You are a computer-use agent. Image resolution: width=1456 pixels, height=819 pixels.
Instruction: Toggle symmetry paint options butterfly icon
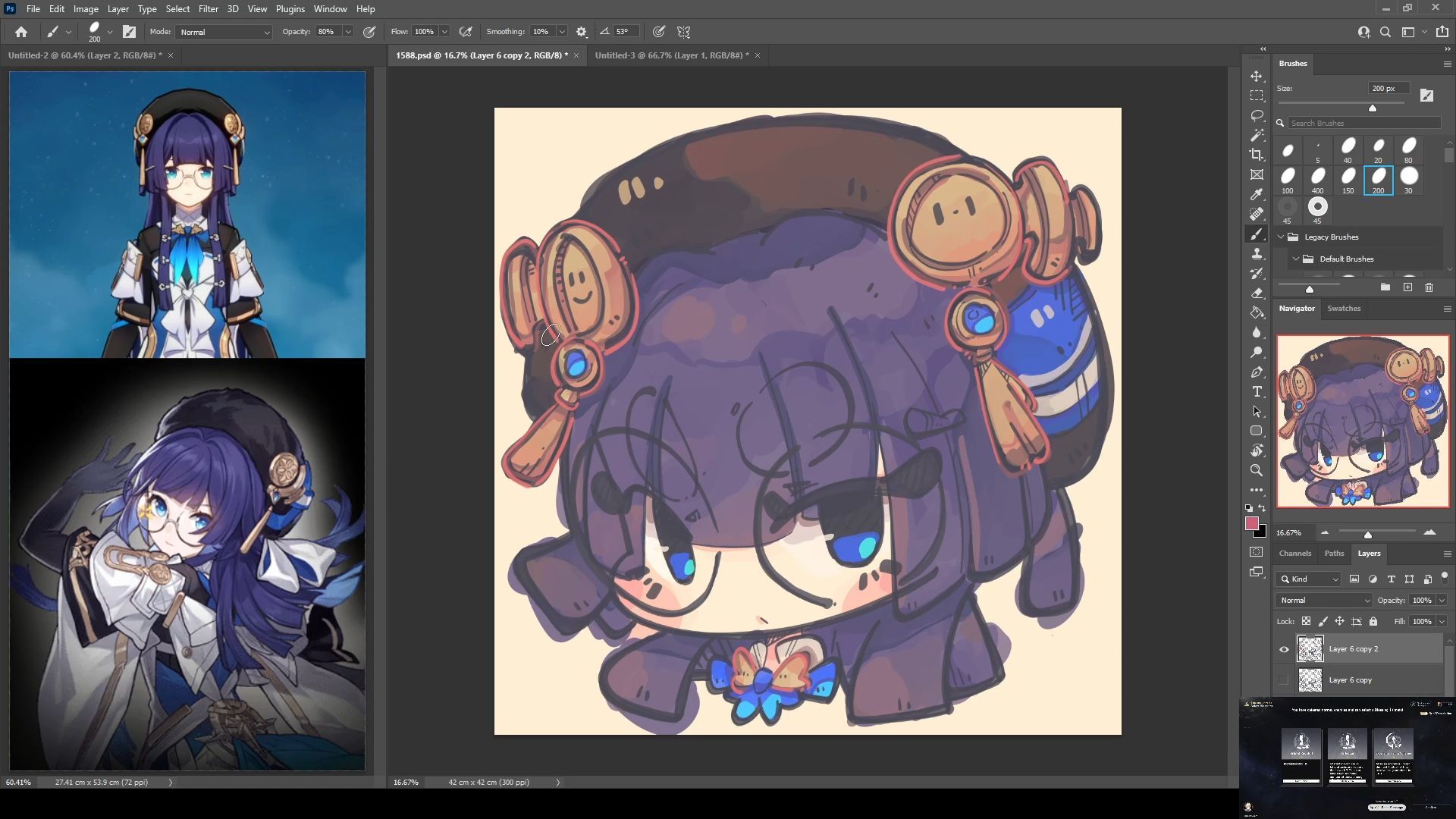684,32
